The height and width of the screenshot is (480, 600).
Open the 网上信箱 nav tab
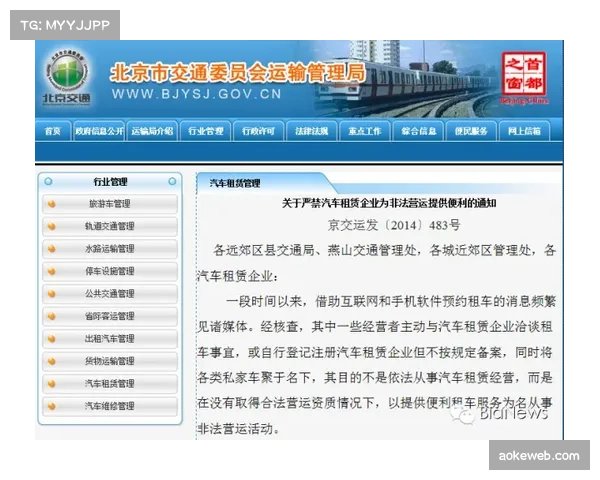525,131
